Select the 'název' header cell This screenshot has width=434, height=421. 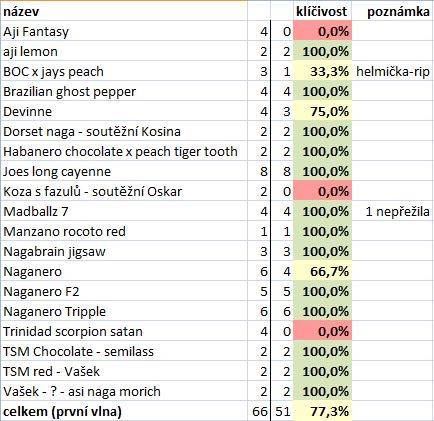tap(124, 11)
